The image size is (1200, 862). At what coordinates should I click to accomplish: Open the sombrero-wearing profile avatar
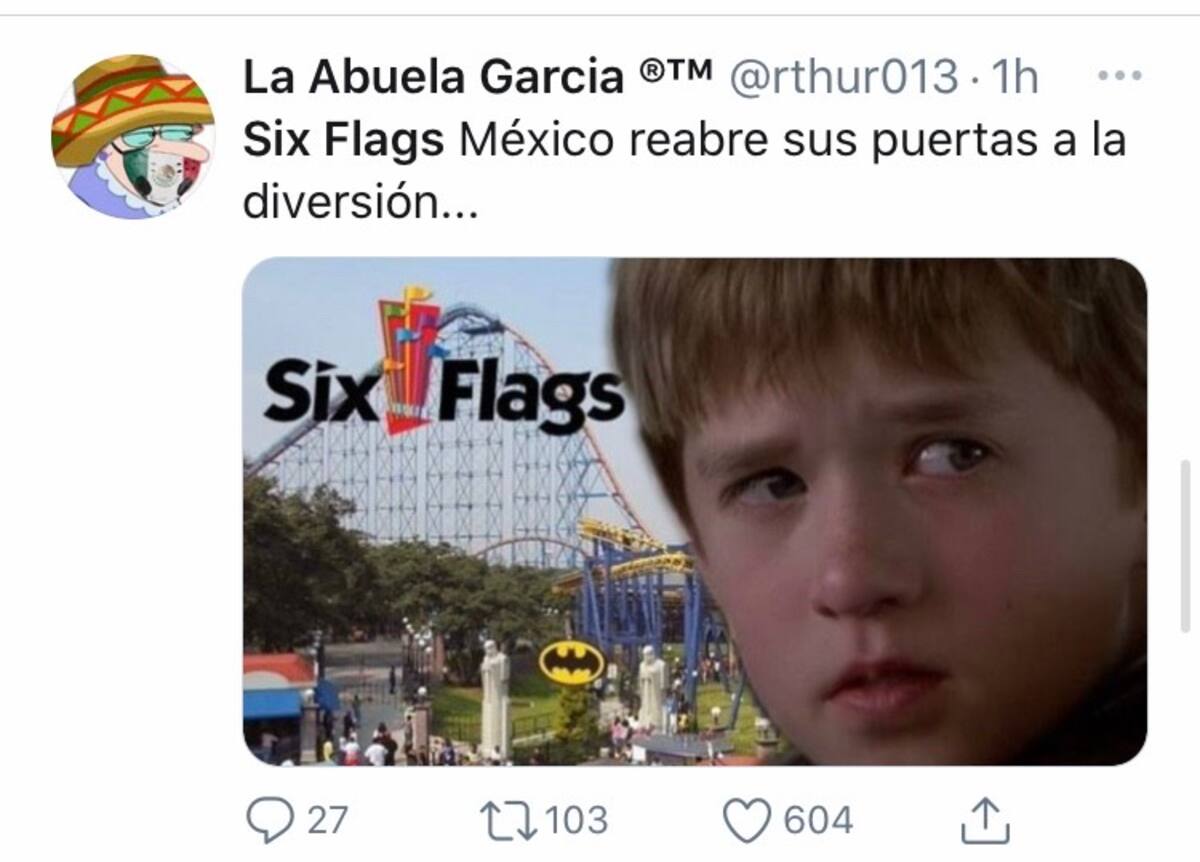pyautogui.click(x=133, y=137)
